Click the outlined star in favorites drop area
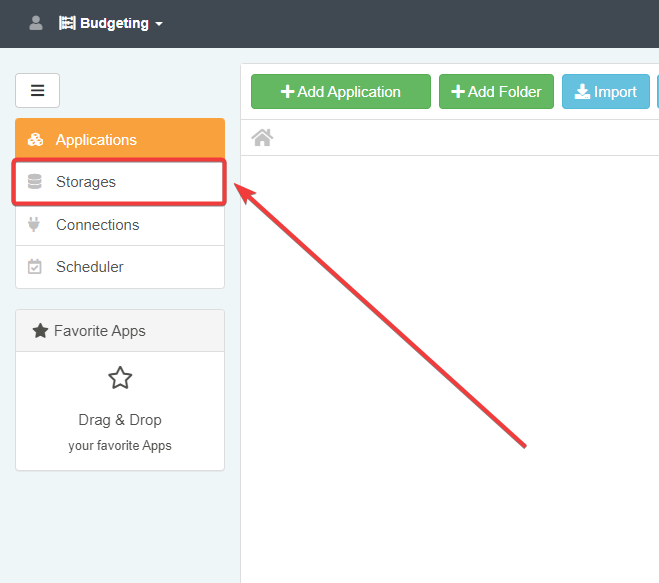The width and height of the screenshot is (659, 583). [x=120, y=378]
